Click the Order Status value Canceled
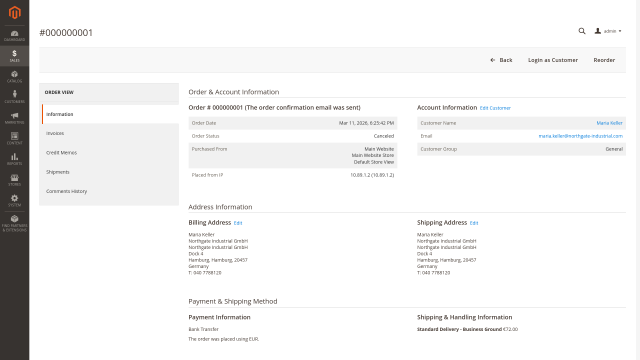 [x=384, y=136]
